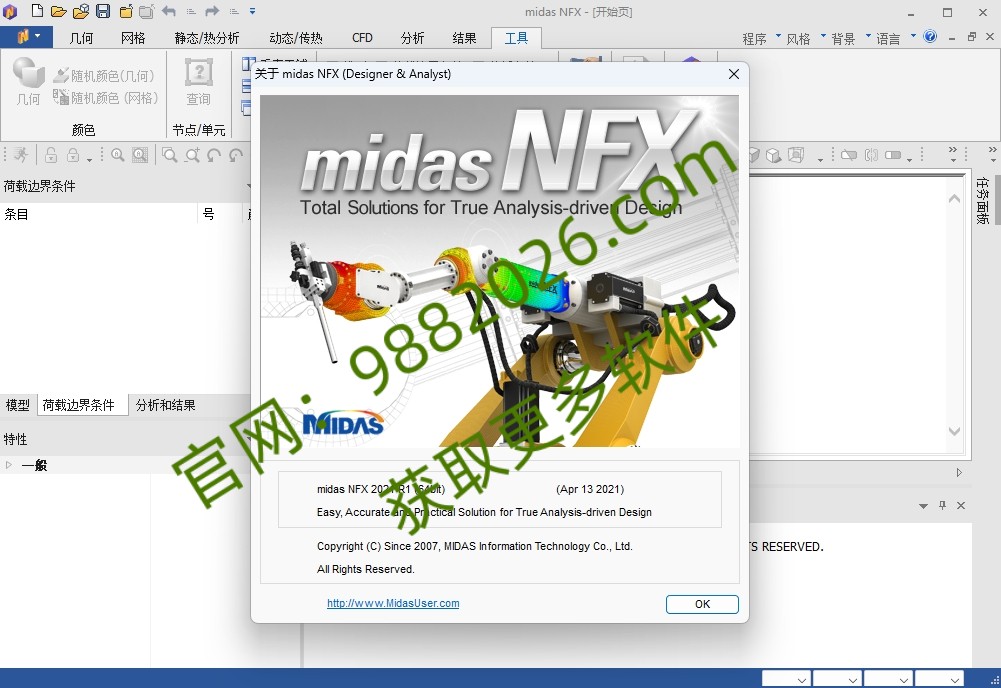Viewport: 1001px width, 688px height.
Task: Apply 随机颜色 (网格) random color
Action: click(105, 98)
